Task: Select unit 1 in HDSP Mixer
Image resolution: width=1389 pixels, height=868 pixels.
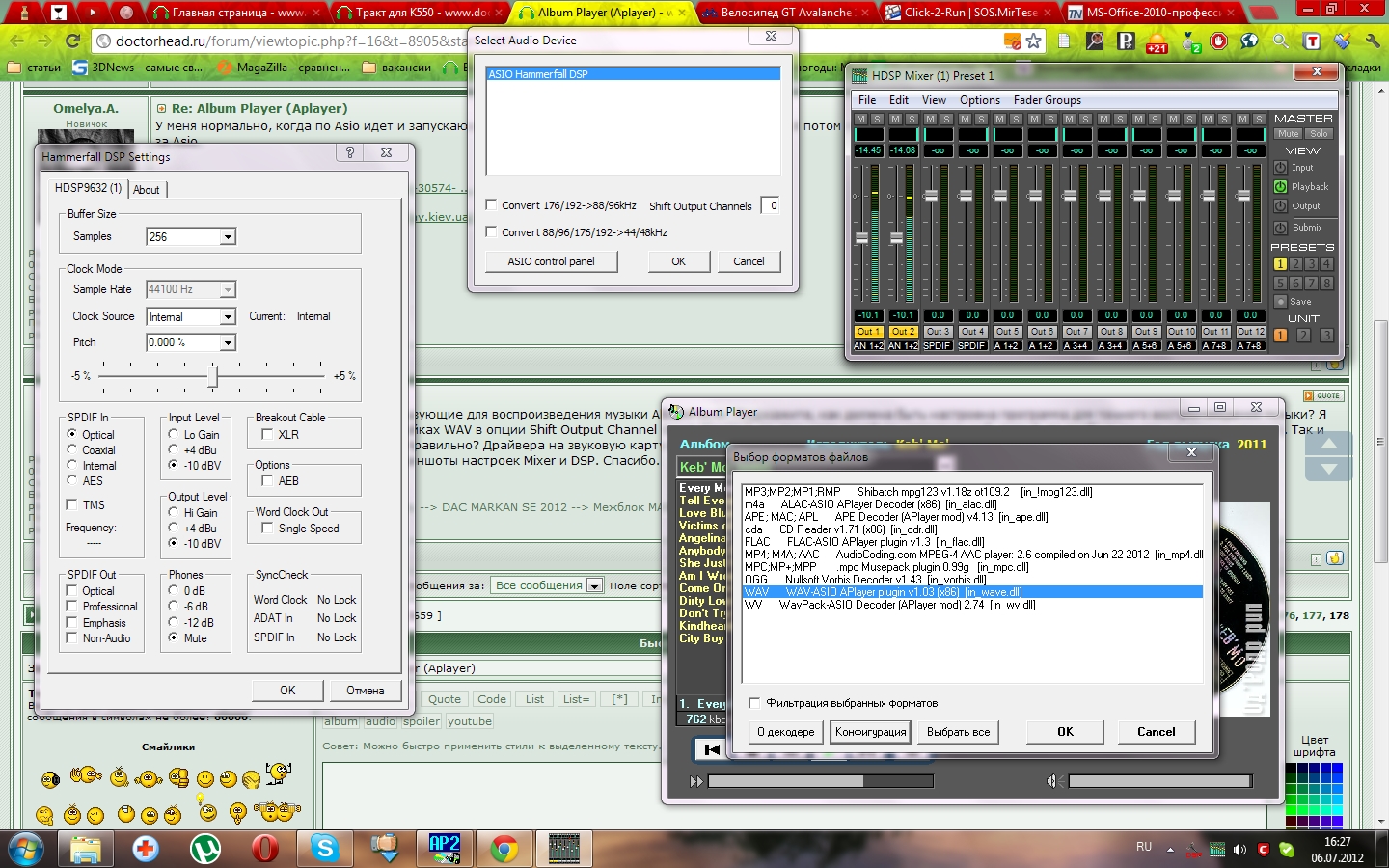Action: [x=1280, y=336]
